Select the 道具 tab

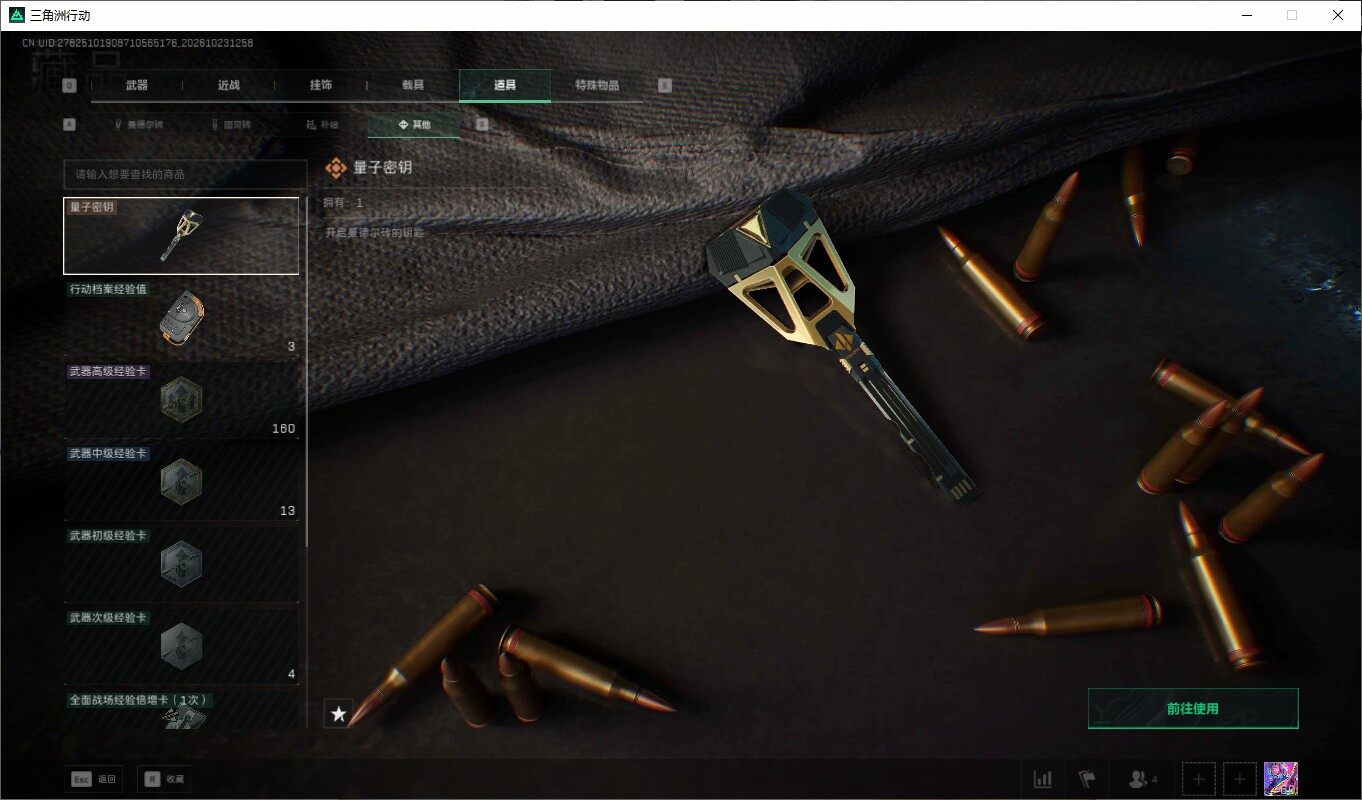pyautogui.click(x=505, y=86)
